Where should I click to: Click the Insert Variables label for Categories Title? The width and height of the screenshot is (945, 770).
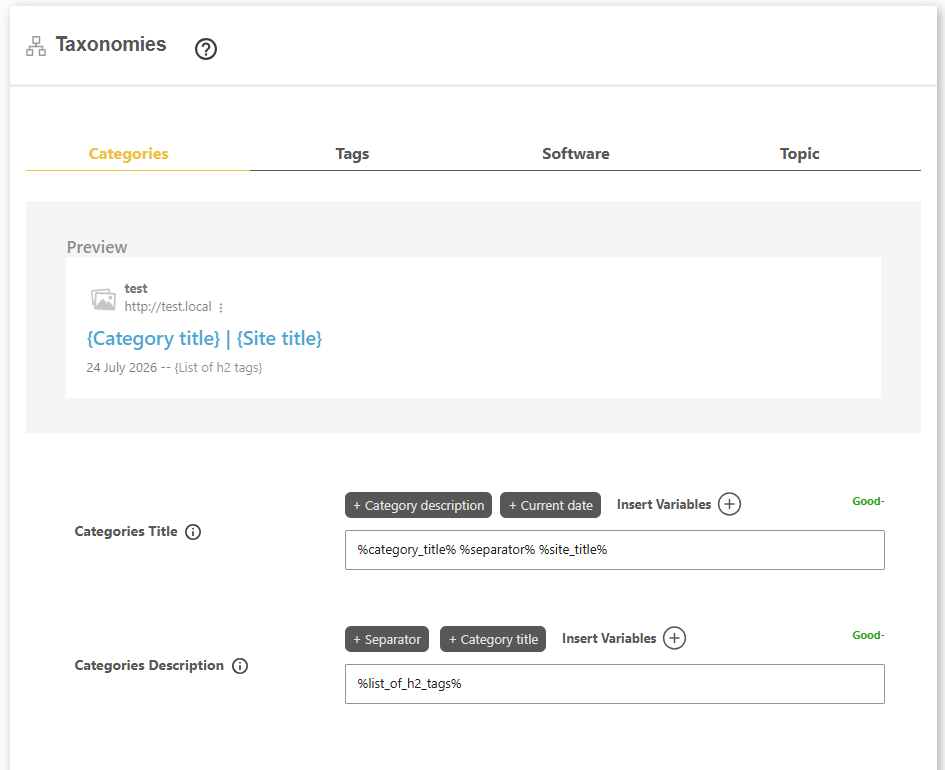664,504
